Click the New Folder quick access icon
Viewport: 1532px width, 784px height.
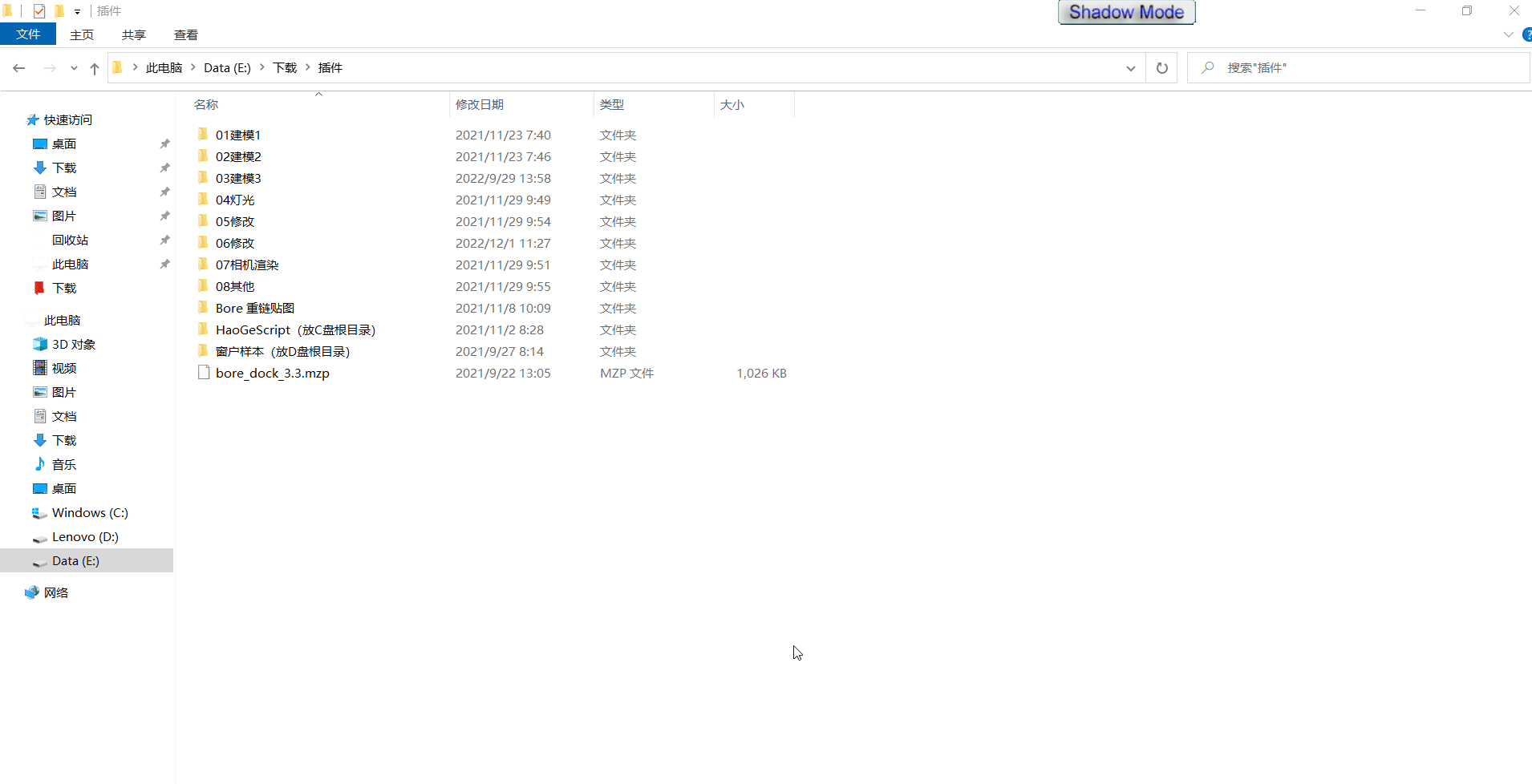click(x=59, y=11)
